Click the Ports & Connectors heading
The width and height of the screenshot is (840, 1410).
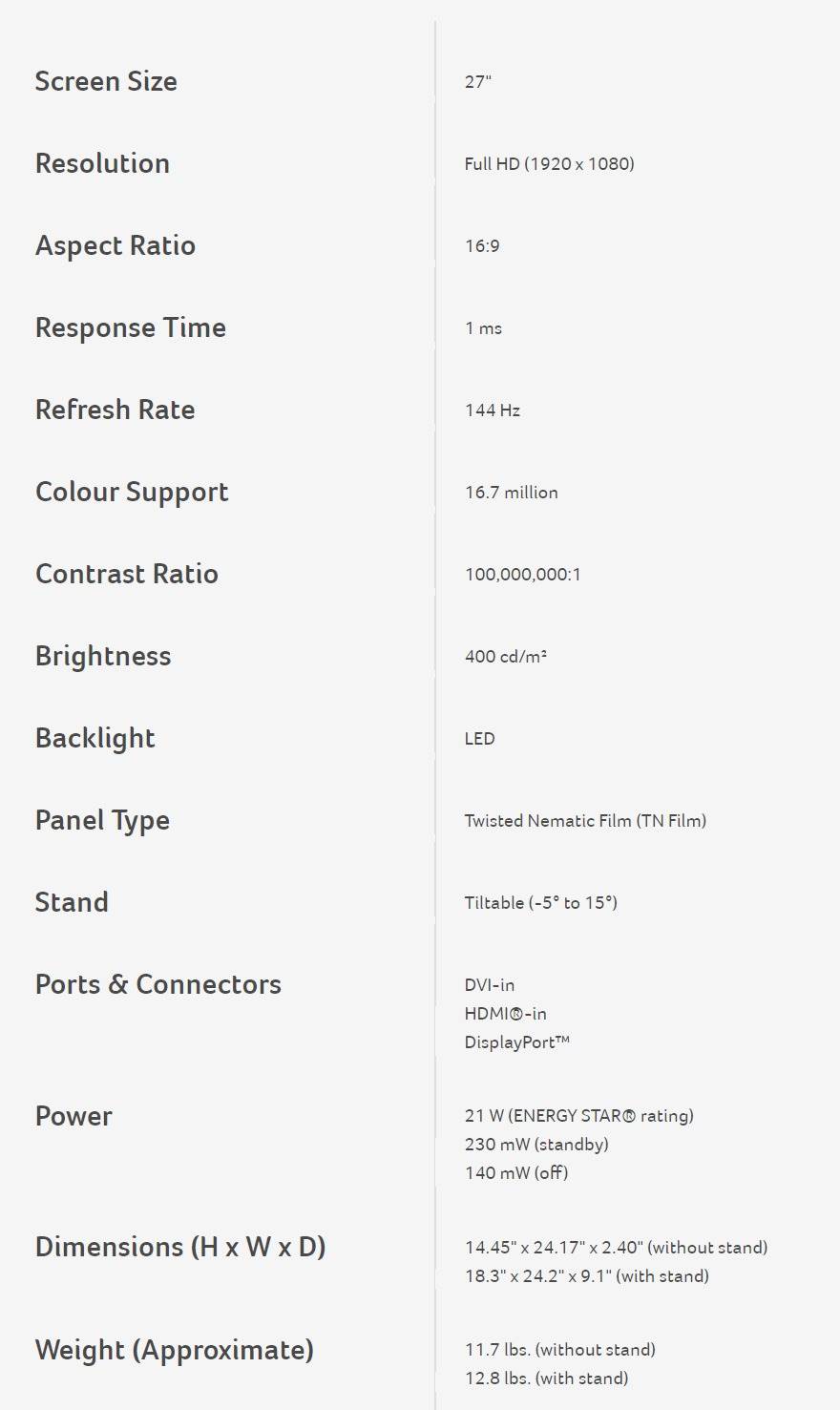[x=157, y=984]
